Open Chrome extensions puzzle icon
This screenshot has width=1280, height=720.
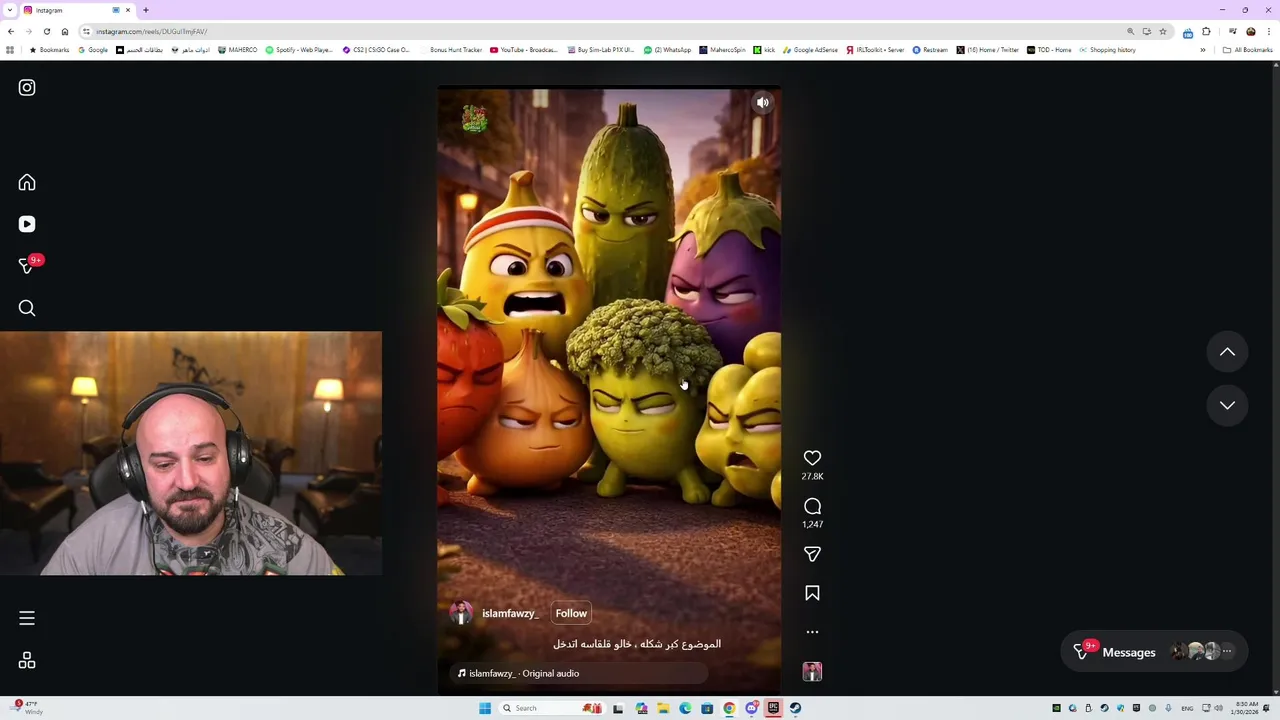coord(1205,31)
